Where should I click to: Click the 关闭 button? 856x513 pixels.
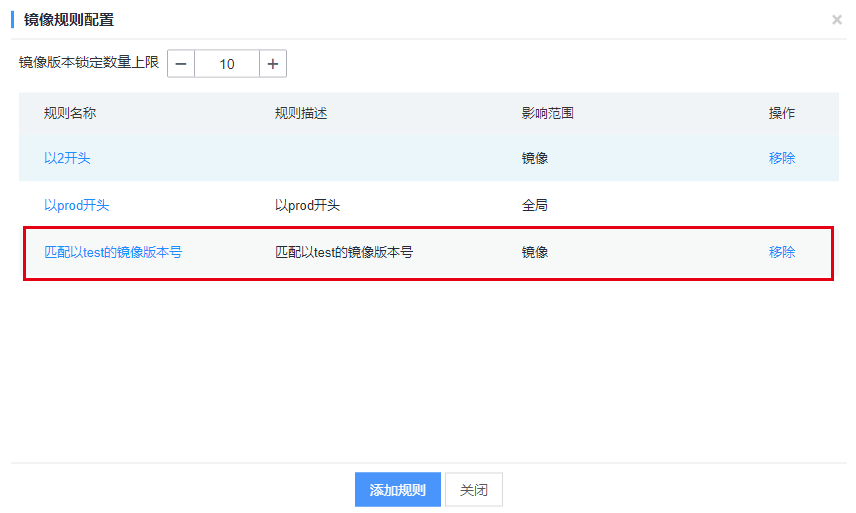coord(473,490)
